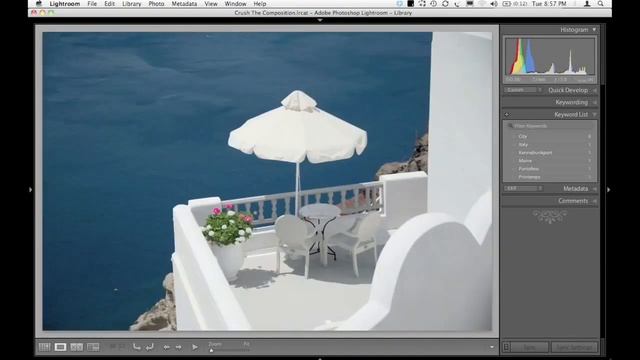Click the Filter Keywords search field

550,126
